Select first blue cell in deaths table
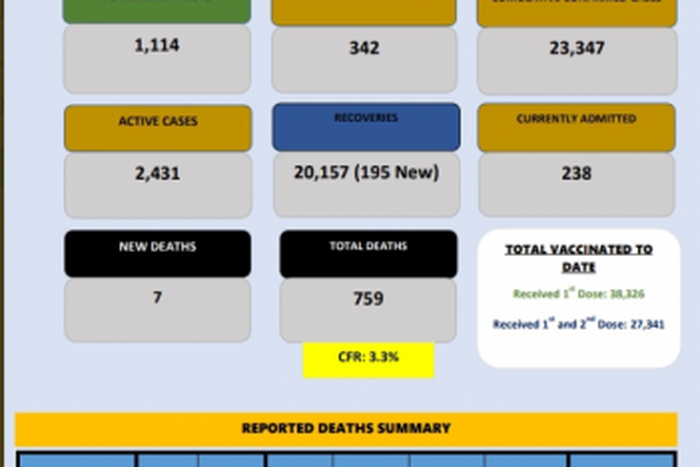The height and width of the screenshot is (467, 700). pyautogui.click(x=77, y=460)
